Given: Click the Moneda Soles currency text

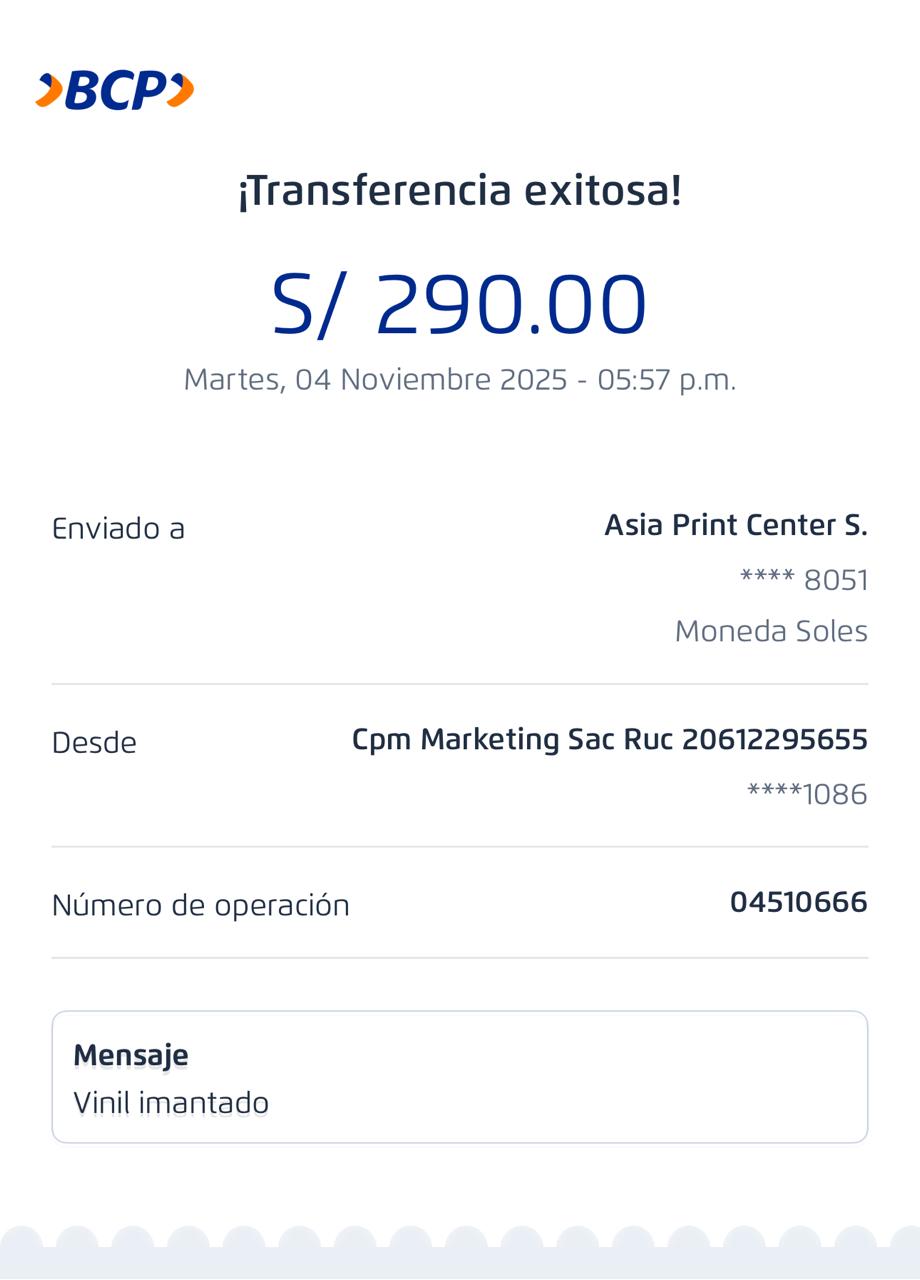Looking at the screenshot, I should click(771, 632).
